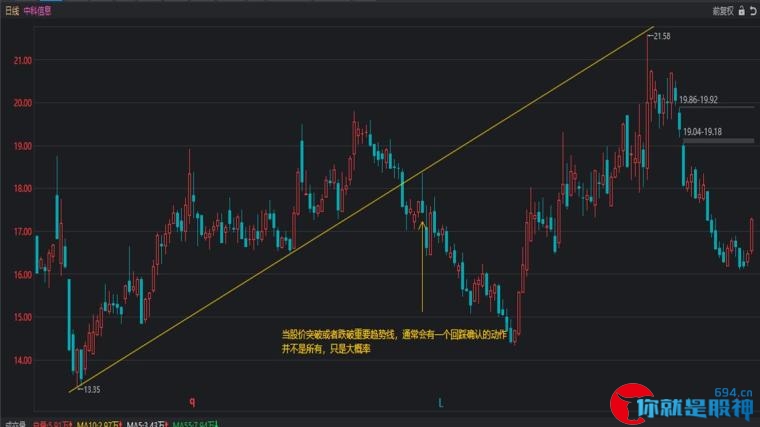
Task: Click the yellow annotation text 当股价突破或者跌破重要趋势线
Action: point(339,334)
